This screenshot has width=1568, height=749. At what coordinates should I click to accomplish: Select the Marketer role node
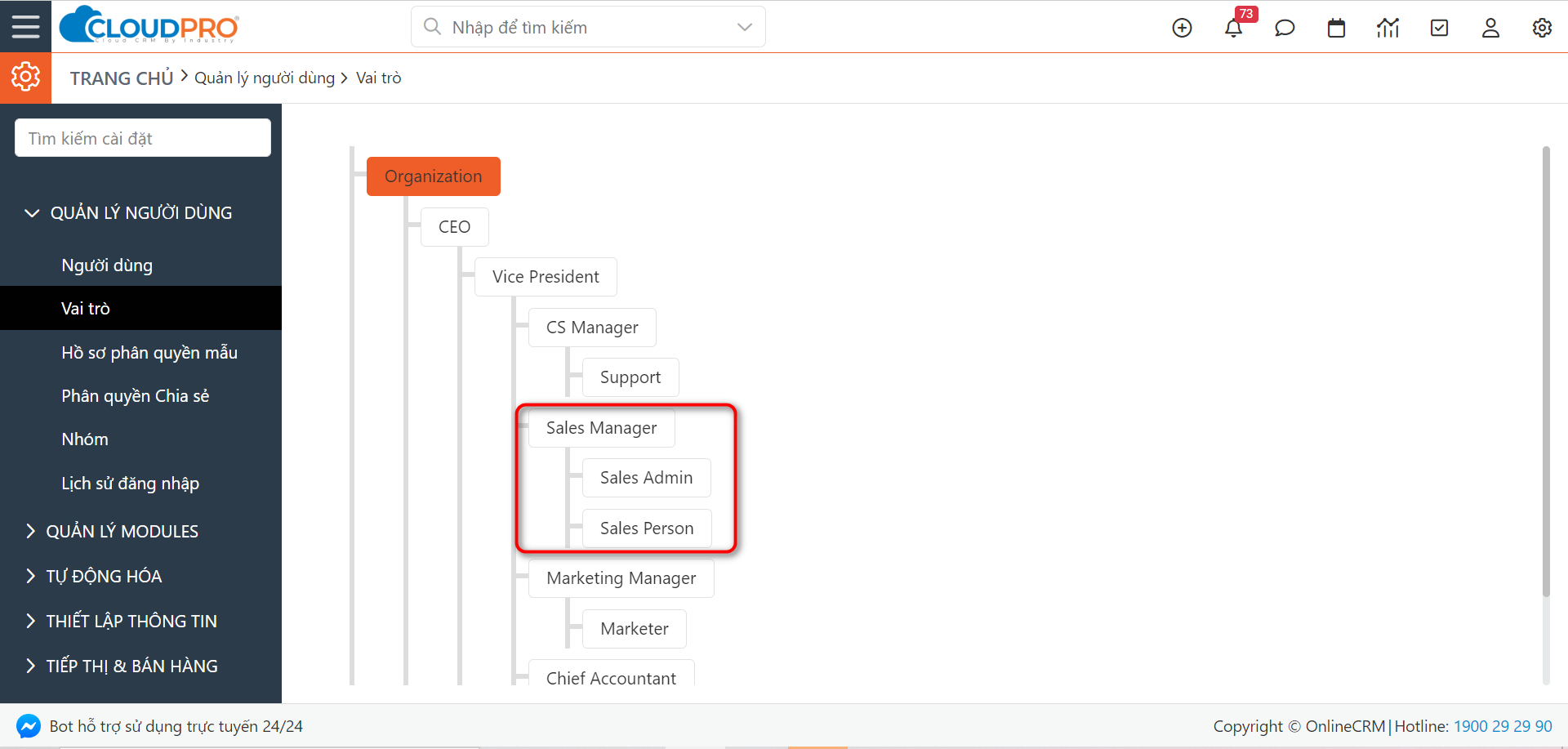coord(635,629)
